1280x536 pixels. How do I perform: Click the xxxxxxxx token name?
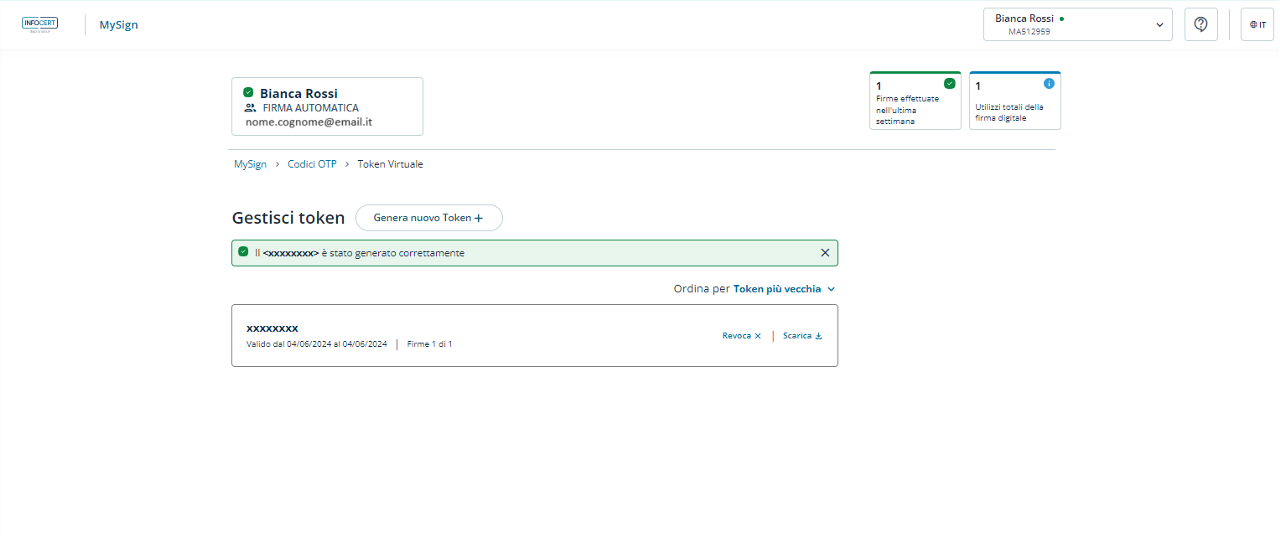(272, 328)
